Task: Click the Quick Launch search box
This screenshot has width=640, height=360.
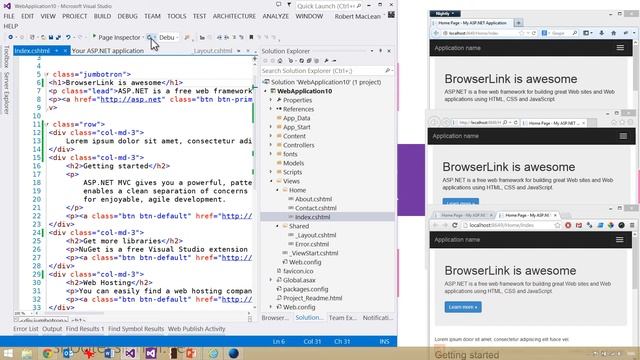Action: pos(328,6)
